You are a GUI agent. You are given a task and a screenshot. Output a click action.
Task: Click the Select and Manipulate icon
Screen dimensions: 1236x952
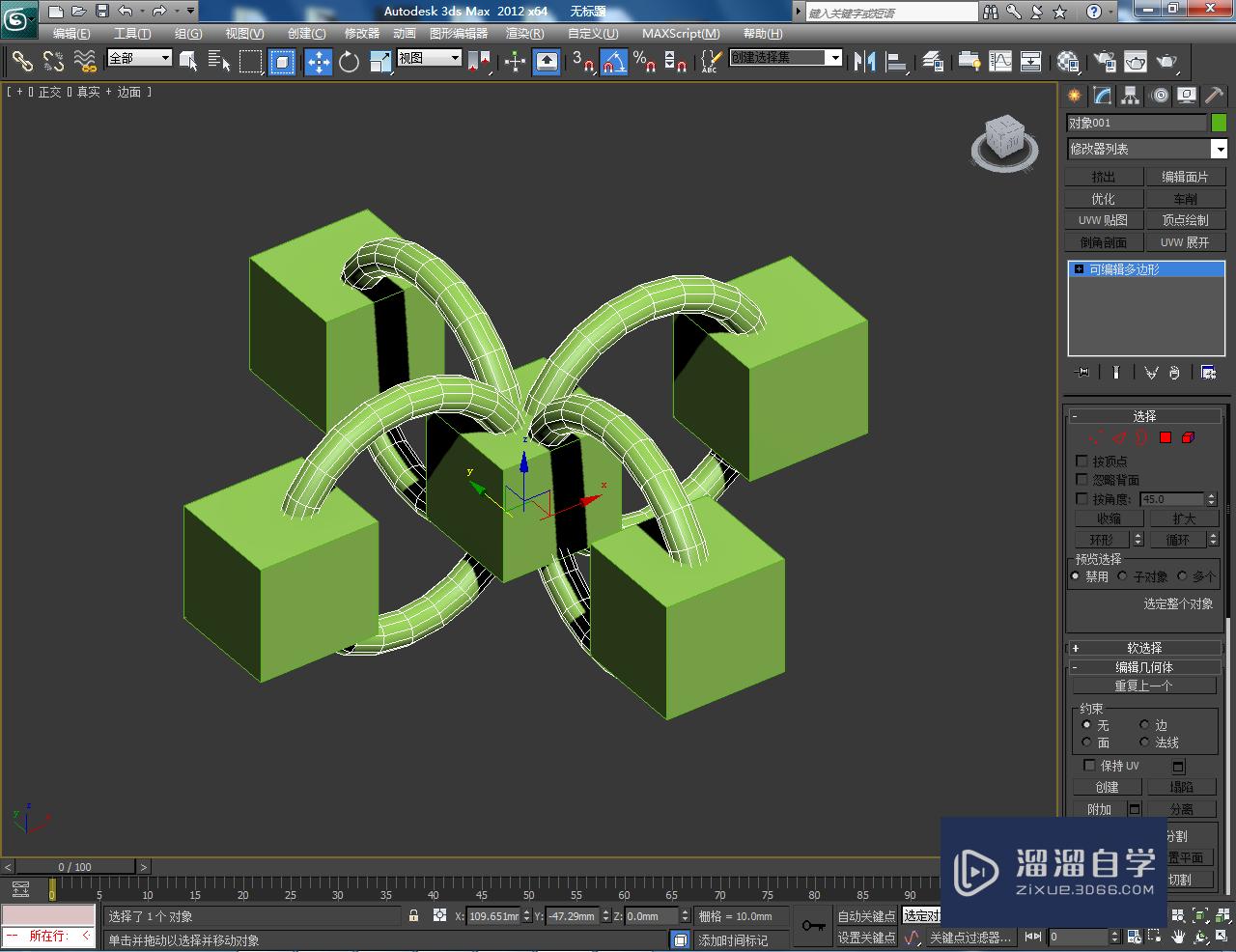tap(515, 61)
